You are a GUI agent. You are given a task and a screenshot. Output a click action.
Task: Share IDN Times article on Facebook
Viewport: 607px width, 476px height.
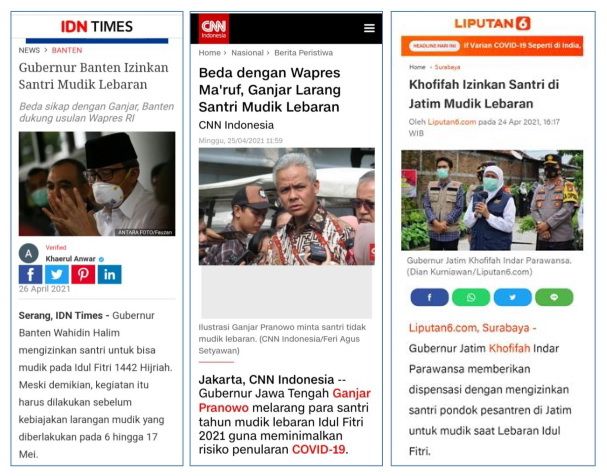click(30, 274)
